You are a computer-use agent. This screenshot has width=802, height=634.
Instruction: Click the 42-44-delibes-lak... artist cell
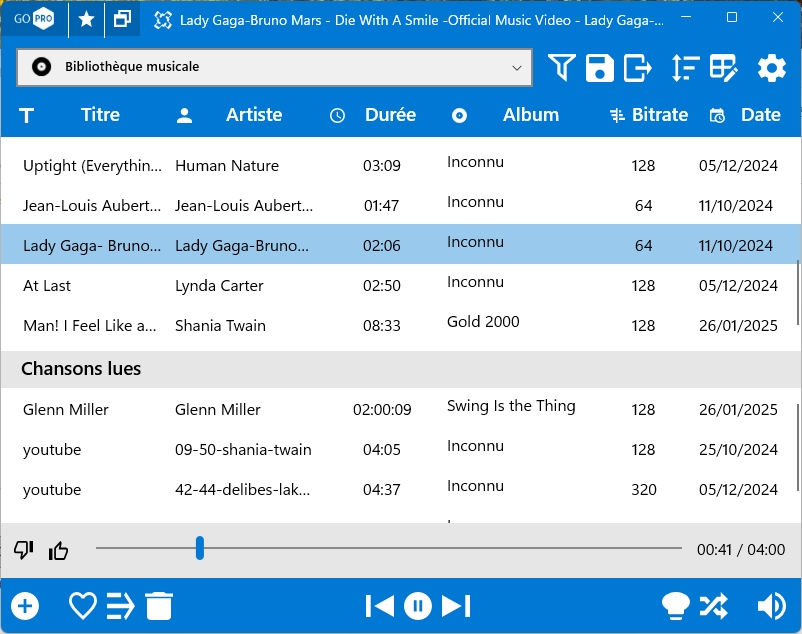point(242,490)
